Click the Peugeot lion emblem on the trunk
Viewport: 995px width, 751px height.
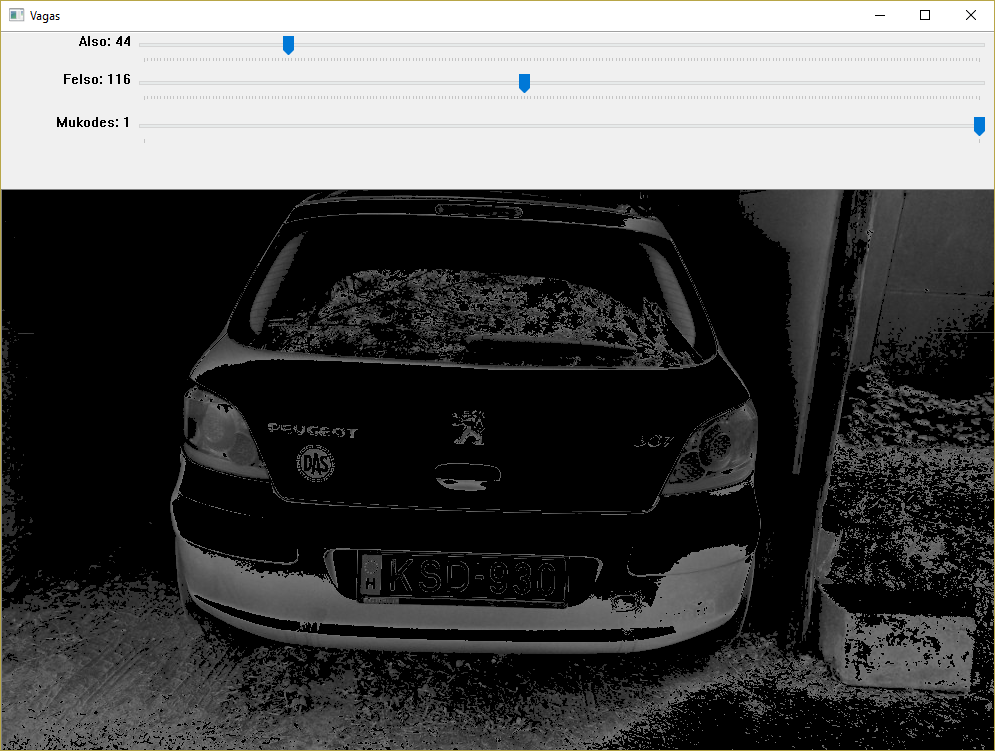point(466,425)
